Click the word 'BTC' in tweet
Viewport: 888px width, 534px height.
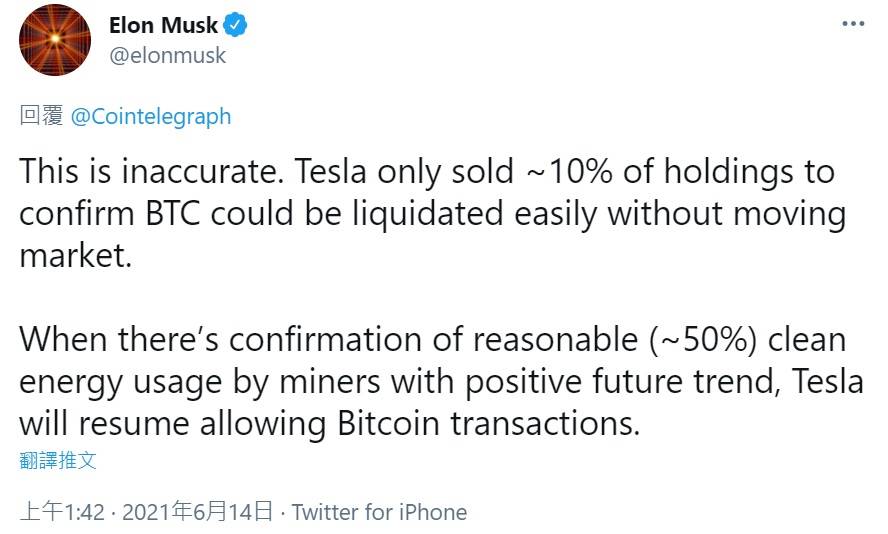[x=173, y=213]
